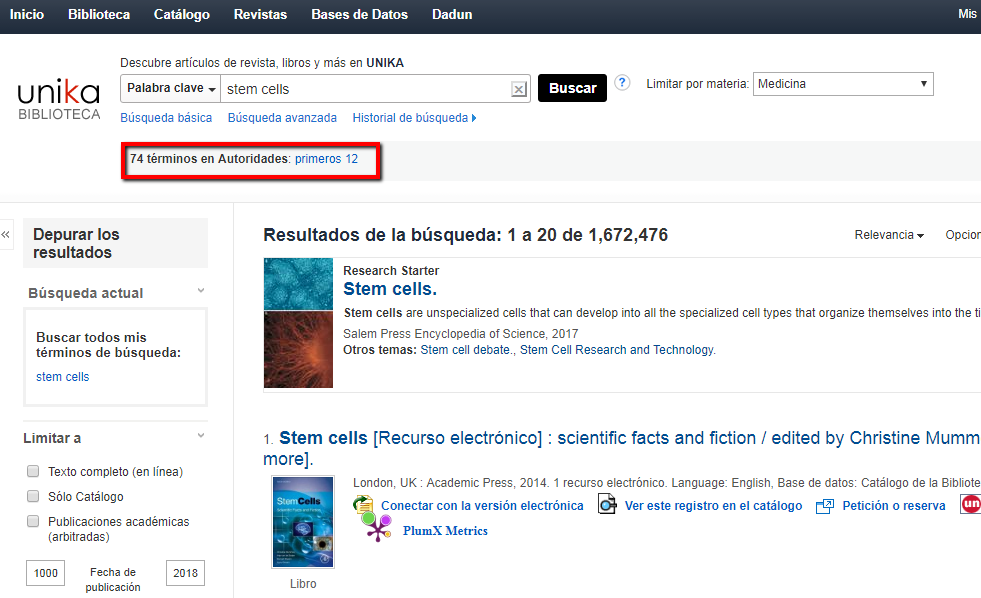Collapse the sidebar with double-arrow icon
Viewport: 981px width, 598px height.
coord(6,235)
